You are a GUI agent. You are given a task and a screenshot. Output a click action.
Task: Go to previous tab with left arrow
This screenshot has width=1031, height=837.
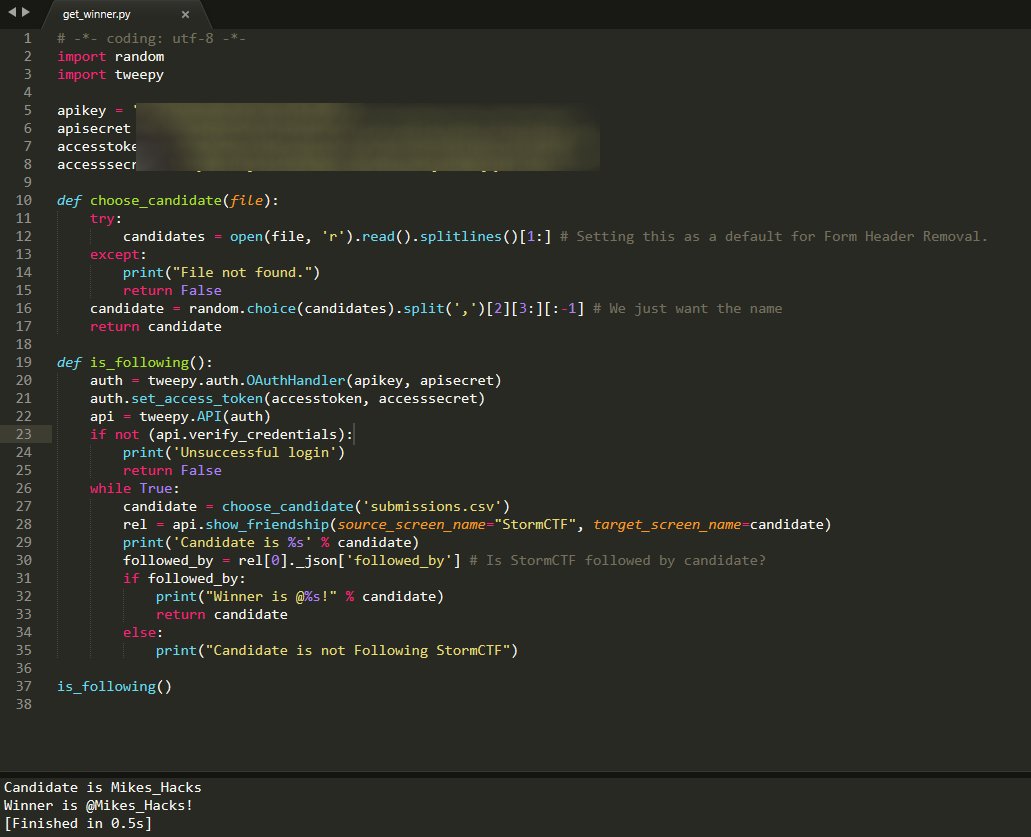12,12
